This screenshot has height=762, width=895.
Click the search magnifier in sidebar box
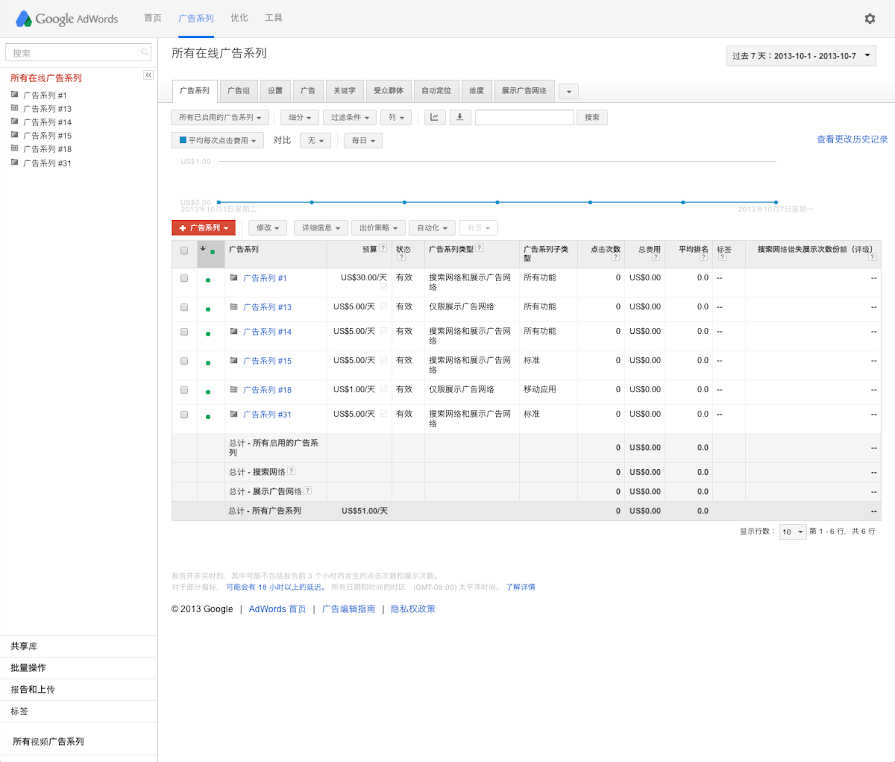(145, 53)
